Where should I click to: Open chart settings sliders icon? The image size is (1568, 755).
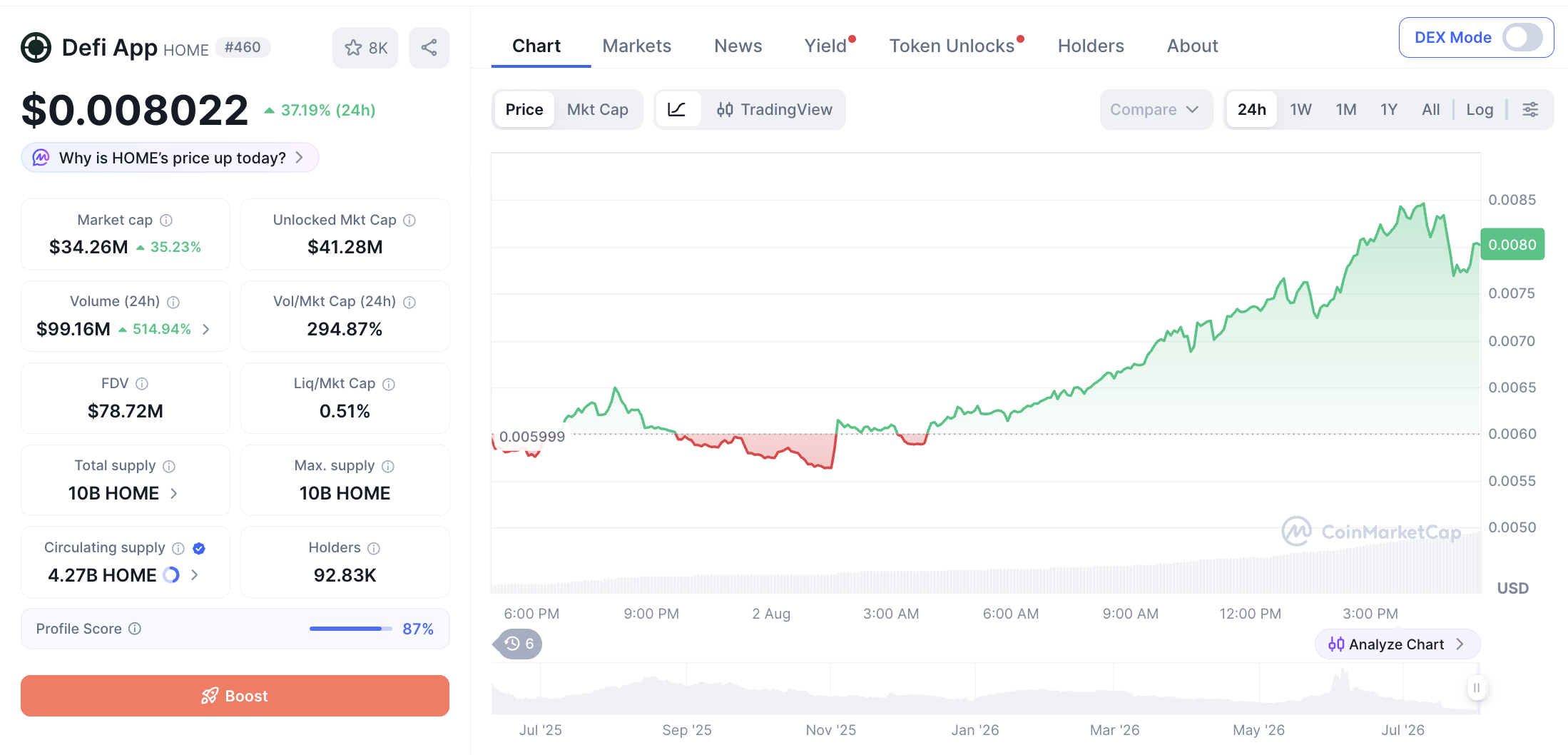click(1530, 109)
